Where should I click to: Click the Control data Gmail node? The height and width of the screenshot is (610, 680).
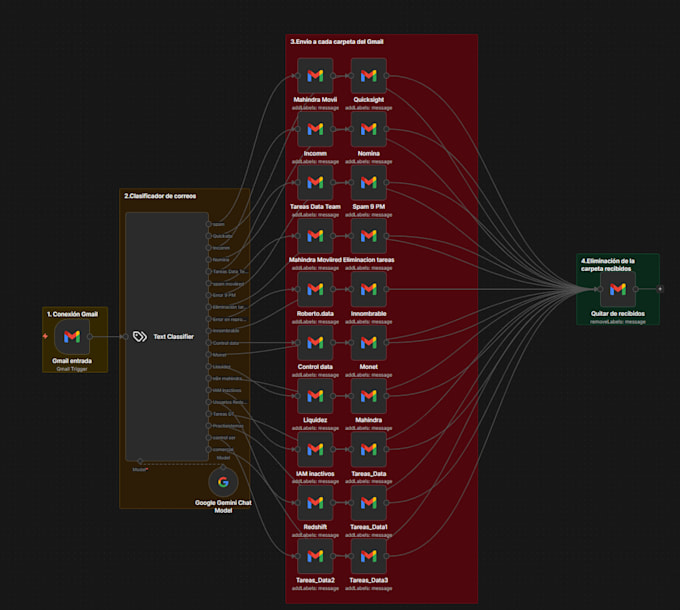pos(315,343)
